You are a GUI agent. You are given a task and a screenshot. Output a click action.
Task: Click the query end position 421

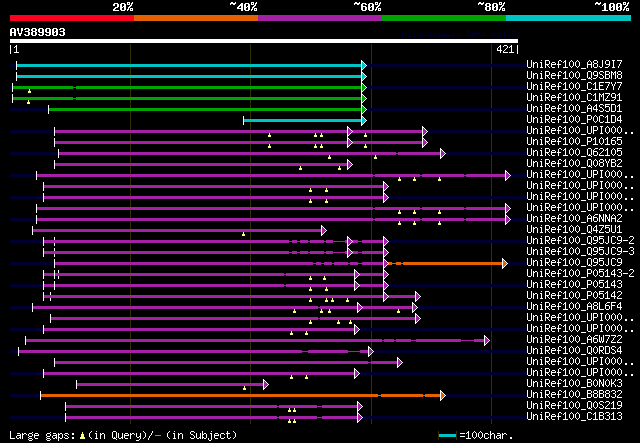coord(505,49)
